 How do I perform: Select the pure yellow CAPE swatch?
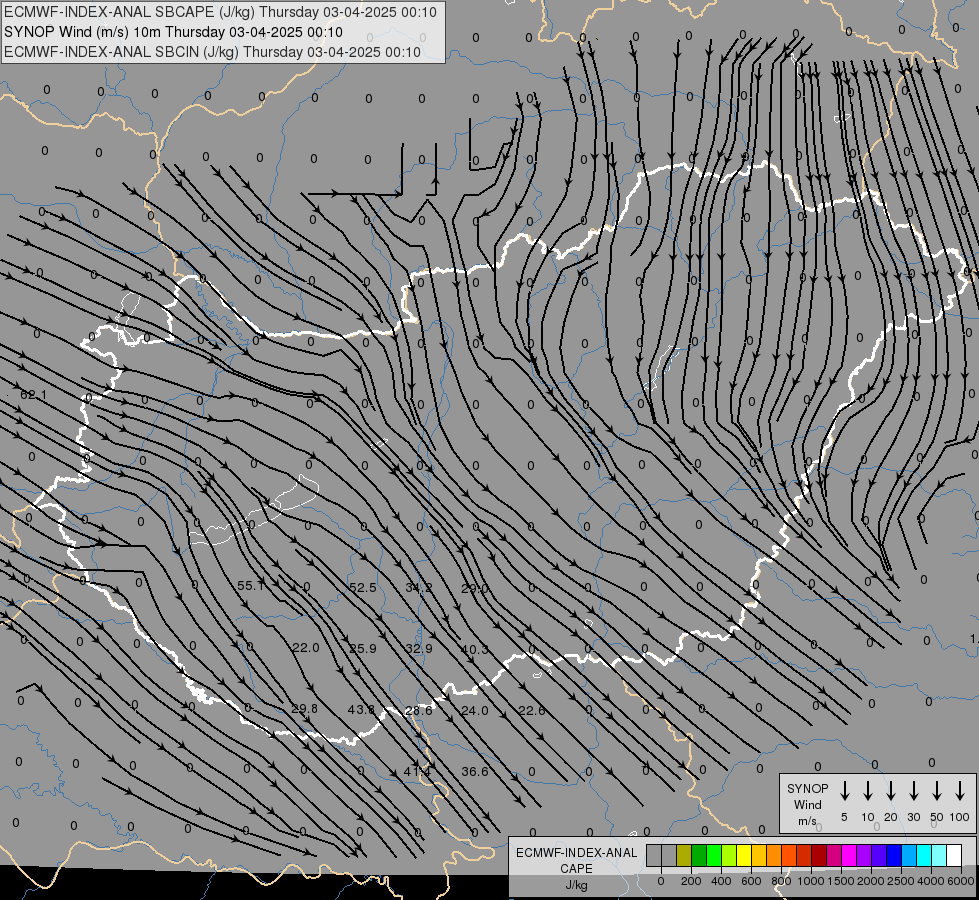click(744, 855)
